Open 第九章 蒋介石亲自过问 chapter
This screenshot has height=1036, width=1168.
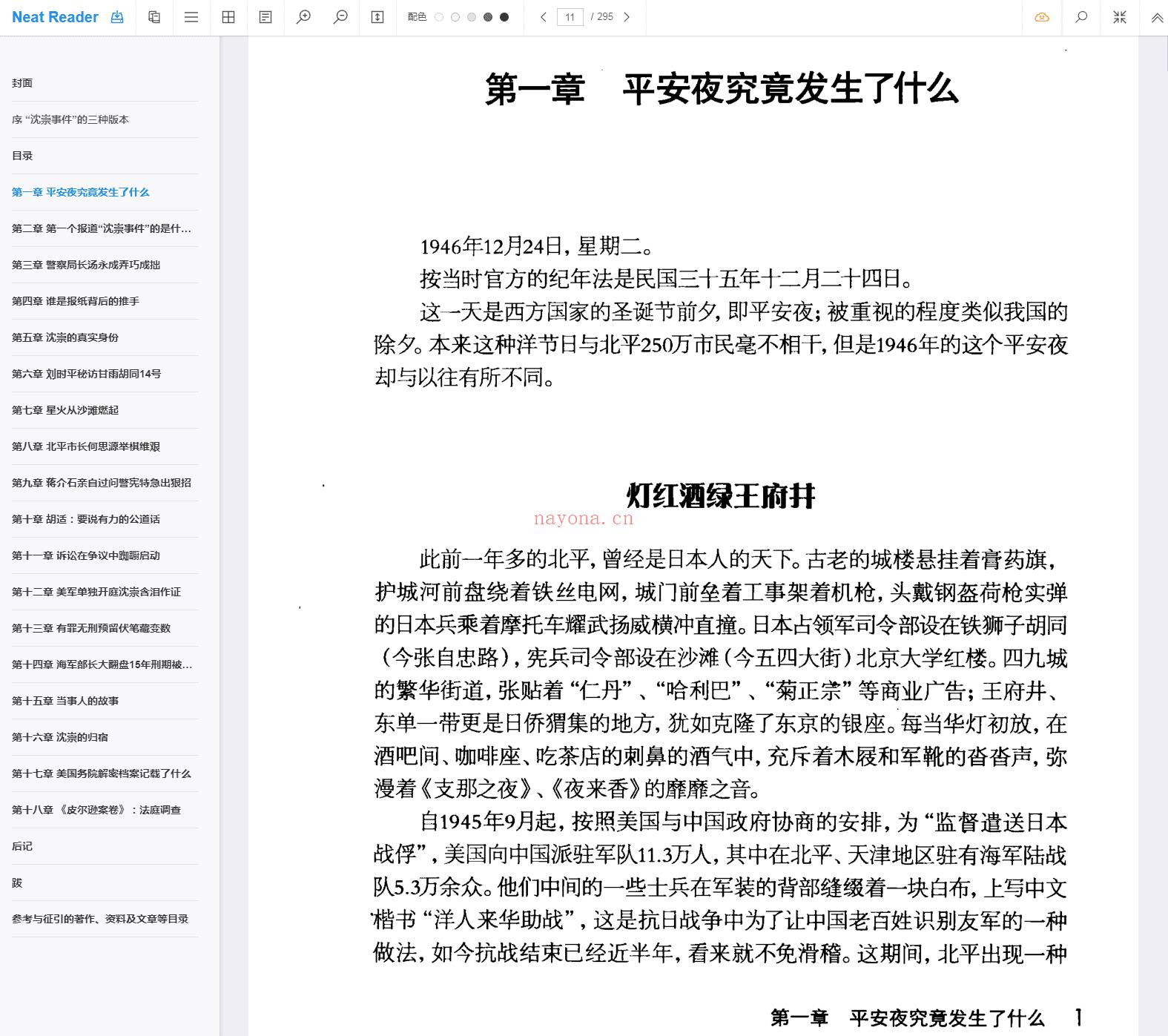tap(105, 483)
